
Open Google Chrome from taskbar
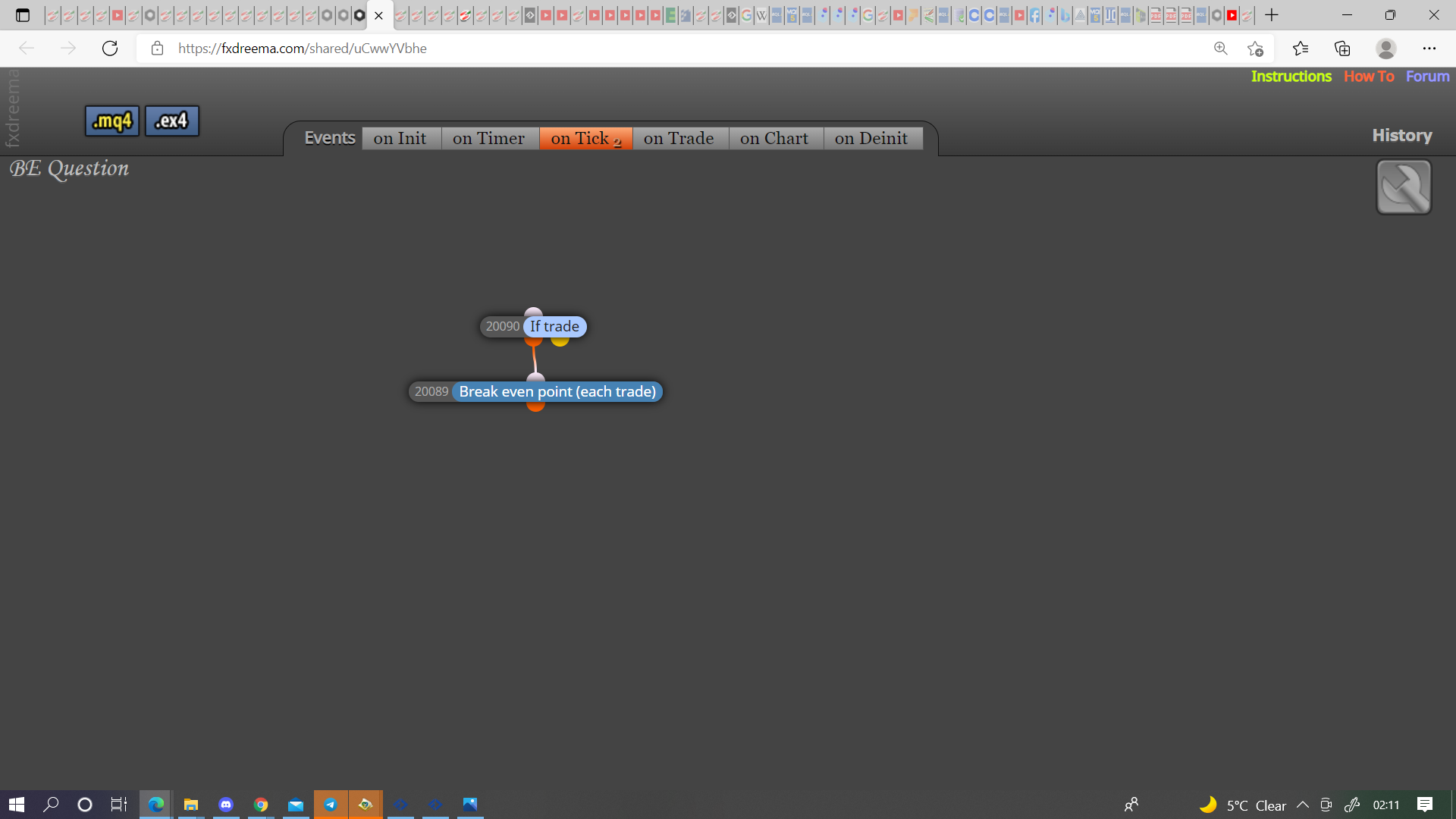261,805
